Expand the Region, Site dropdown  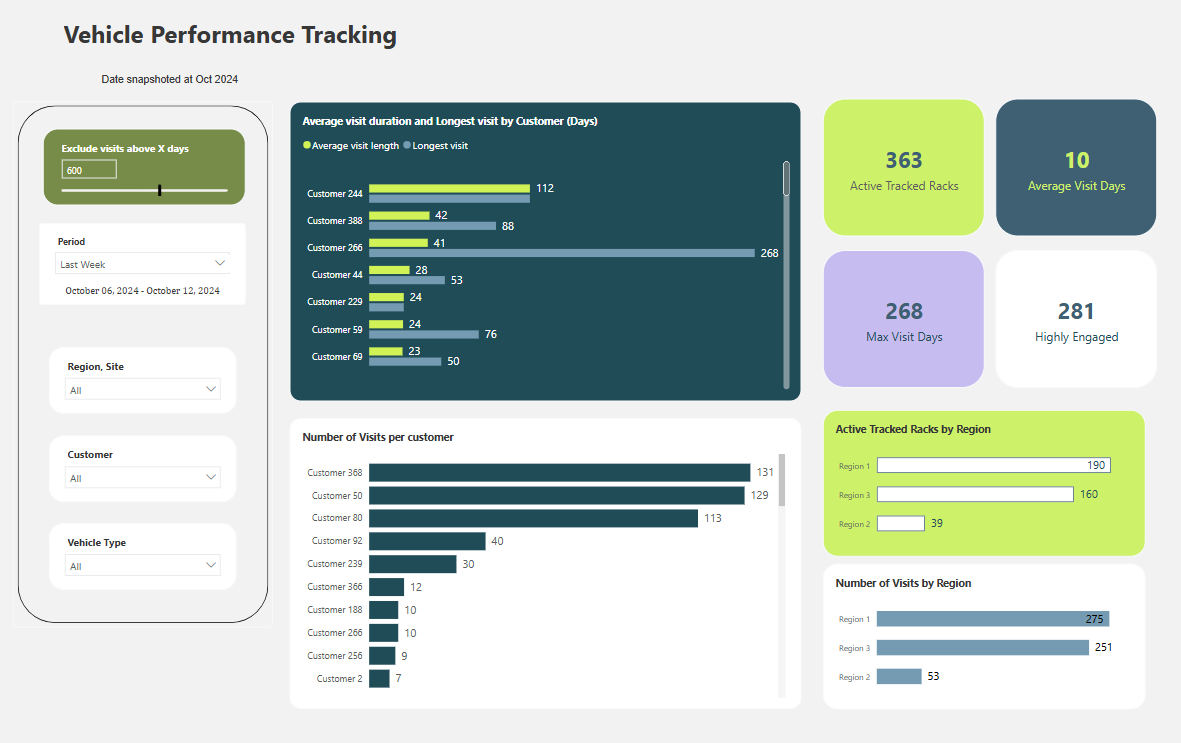coord(143,390)
